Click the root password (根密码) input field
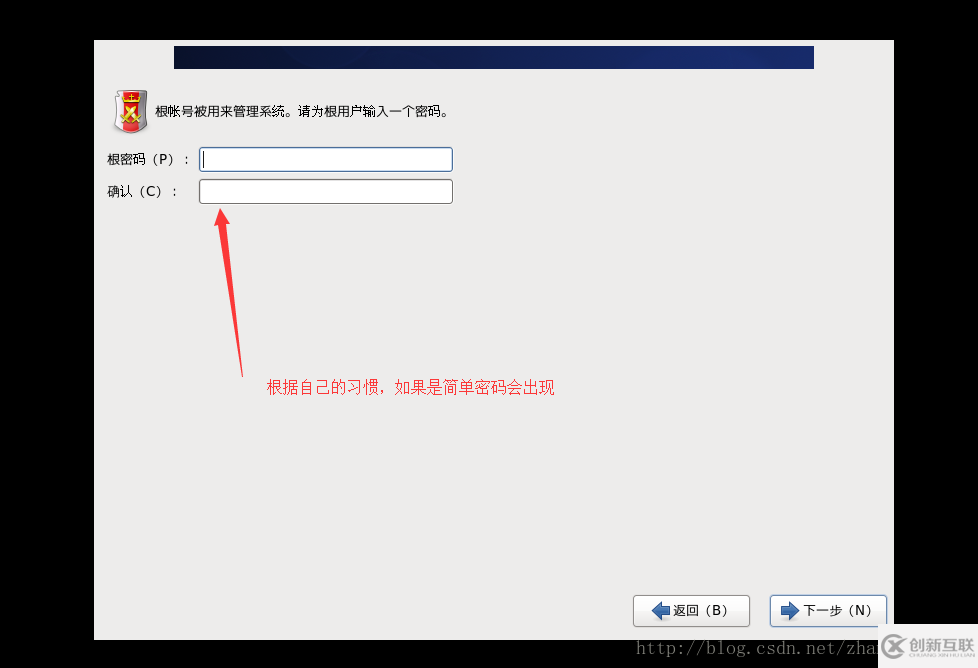The image size is (978, 668). [x=326, y=160]
